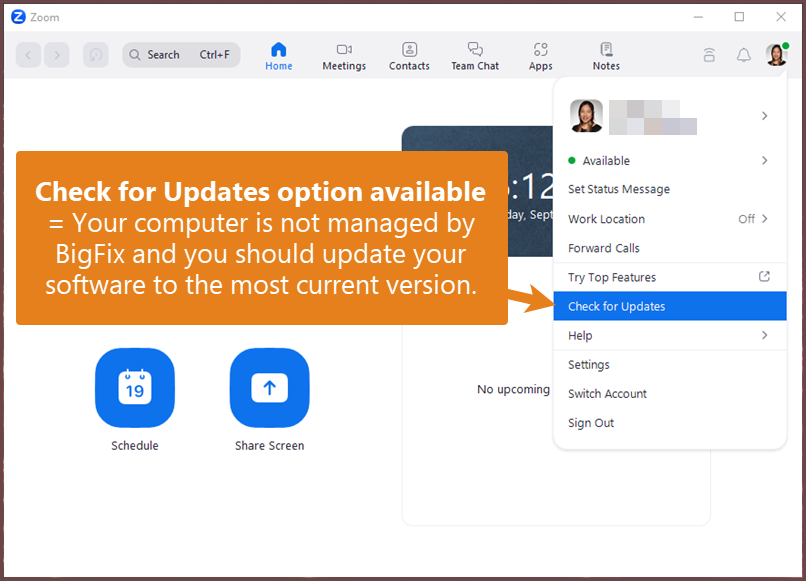Click the Search input field
The image size is (806, 581).
tap(180, 55)
